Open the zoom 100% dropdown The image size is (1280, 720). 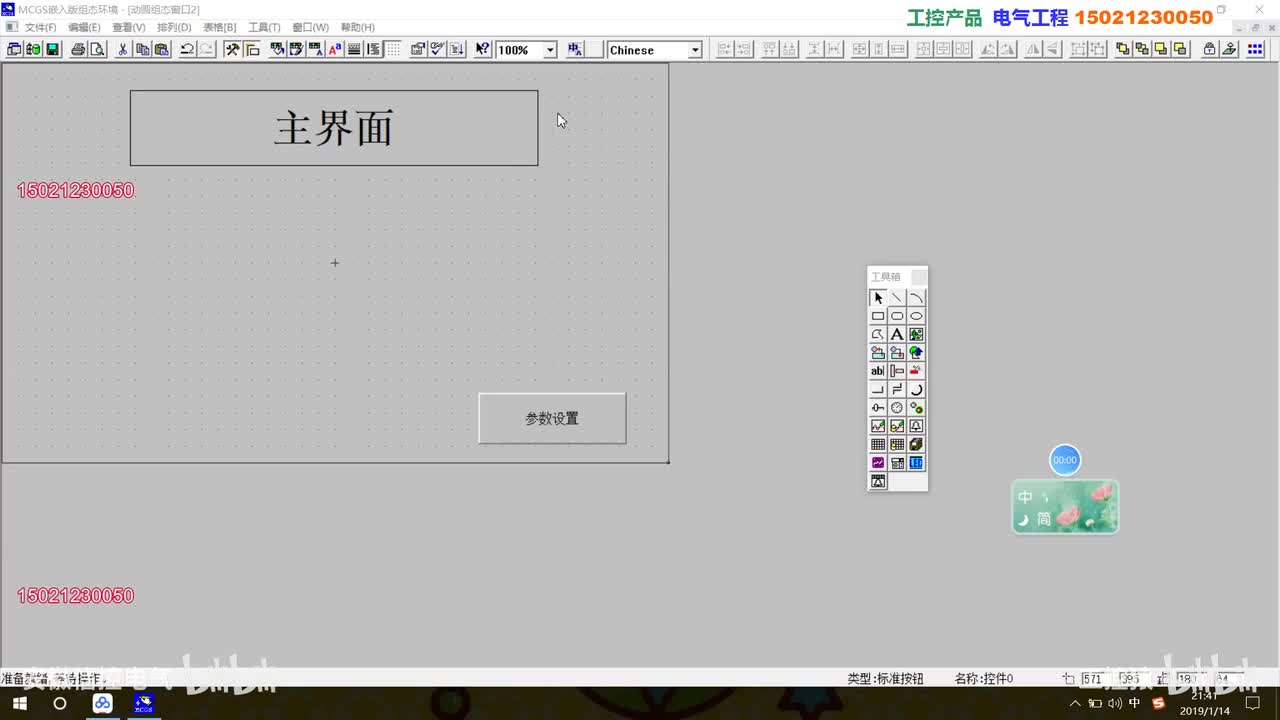[549, 50]
